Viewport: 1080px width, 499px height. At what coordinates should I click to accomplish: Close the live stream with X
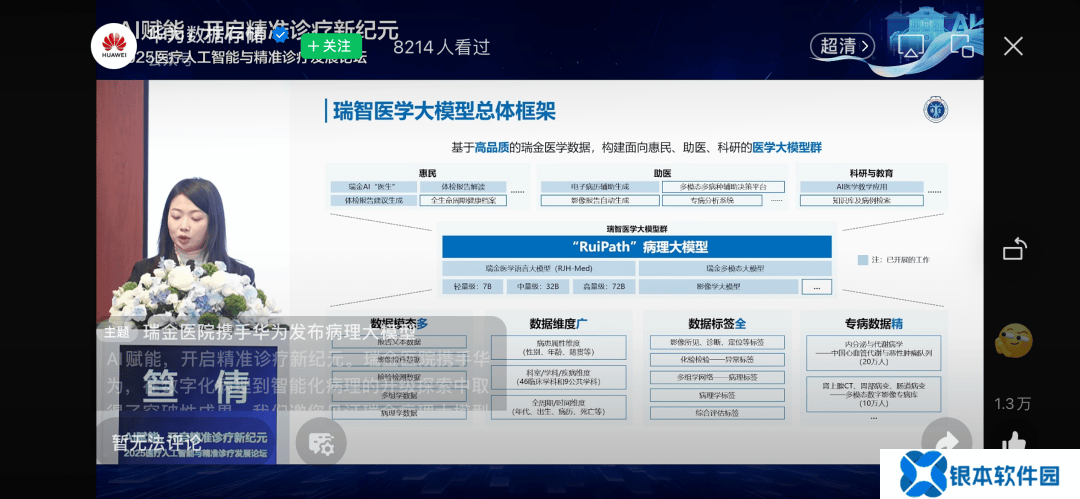coord(1013,46)
